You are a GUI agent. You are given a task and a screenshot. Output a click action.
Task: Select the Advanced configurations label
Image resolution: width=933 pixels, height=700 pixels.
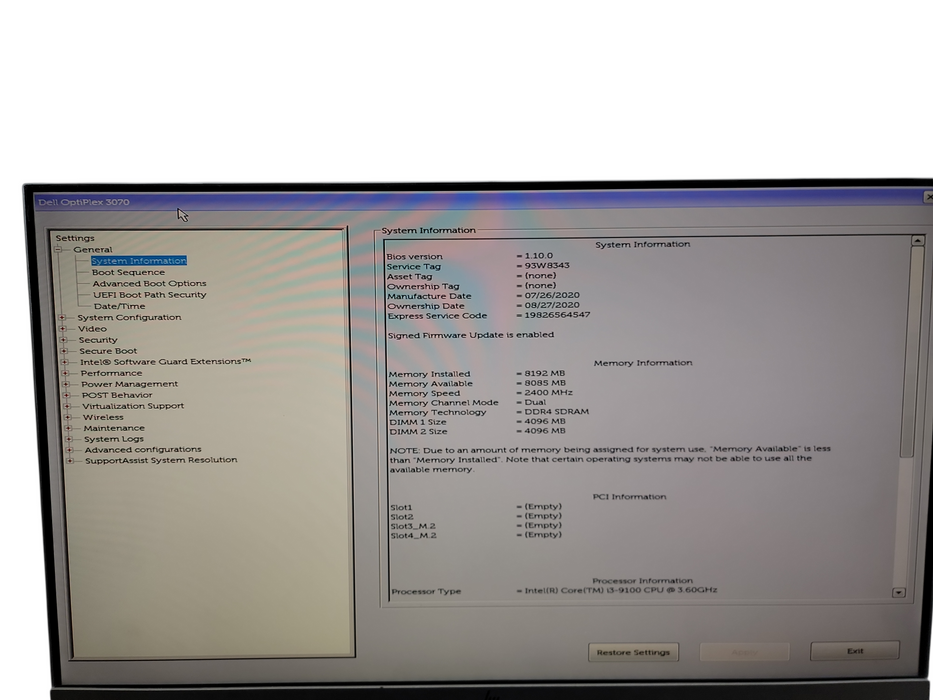coord(143,449)
